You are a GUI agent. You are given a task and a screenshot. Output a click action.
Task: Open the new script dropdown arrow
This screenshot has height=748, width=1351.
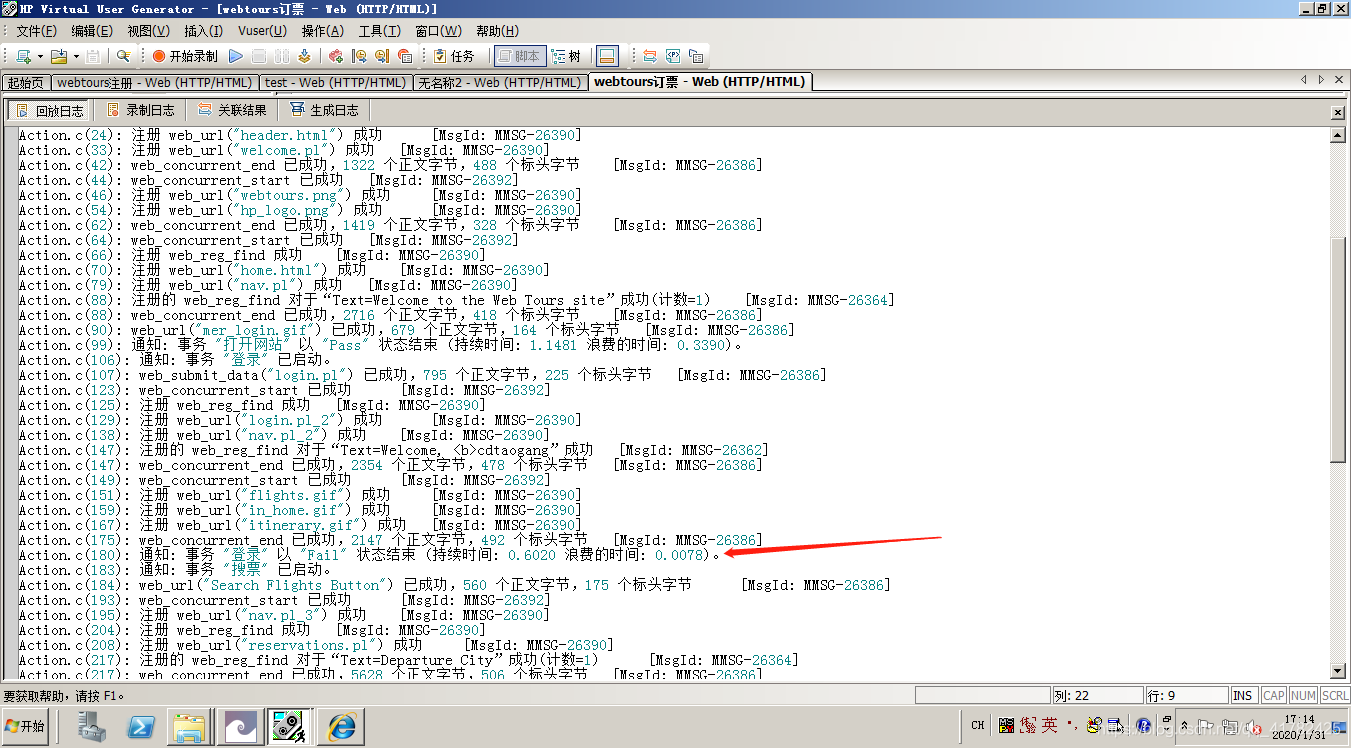[40, 56]
